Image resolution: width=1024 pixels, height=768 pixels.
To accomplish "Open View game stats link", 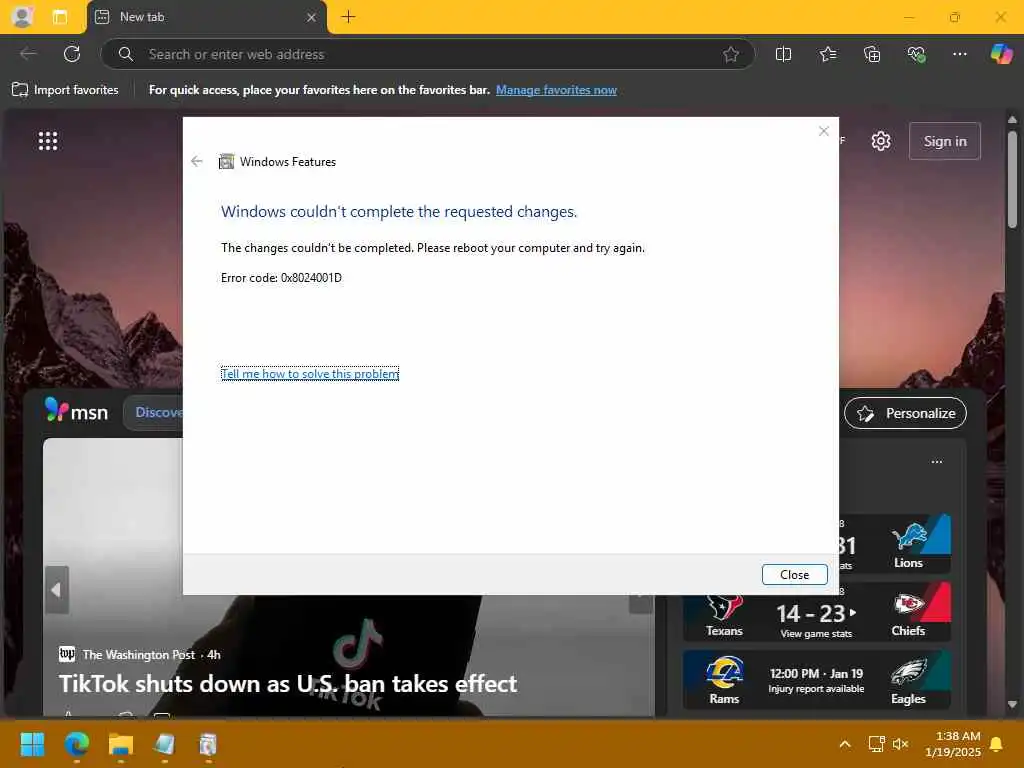I will point(816,633).
